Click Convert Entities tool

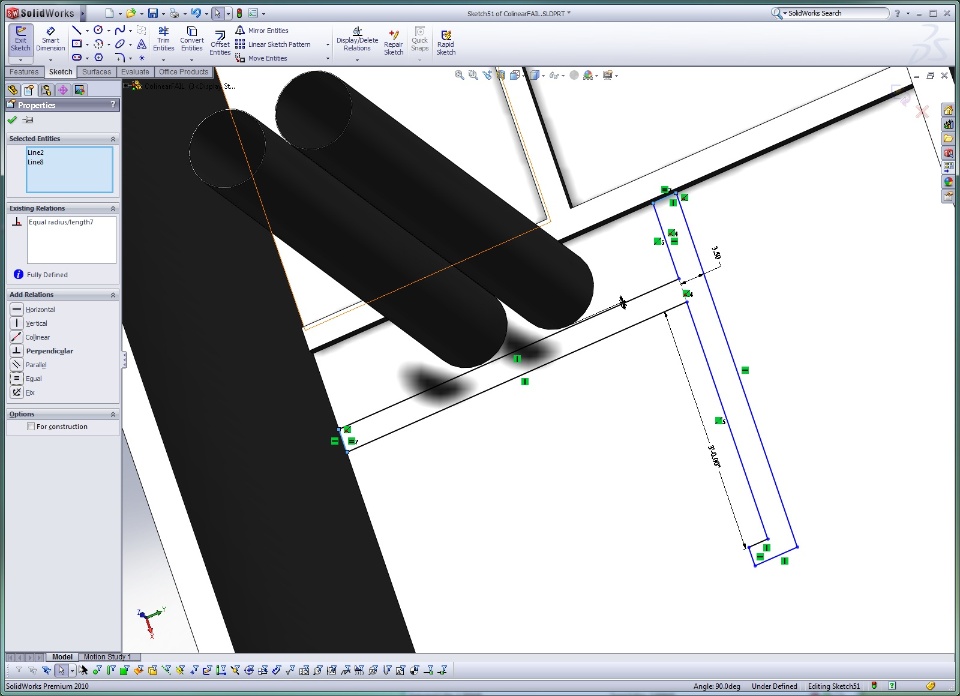[192, 39]
